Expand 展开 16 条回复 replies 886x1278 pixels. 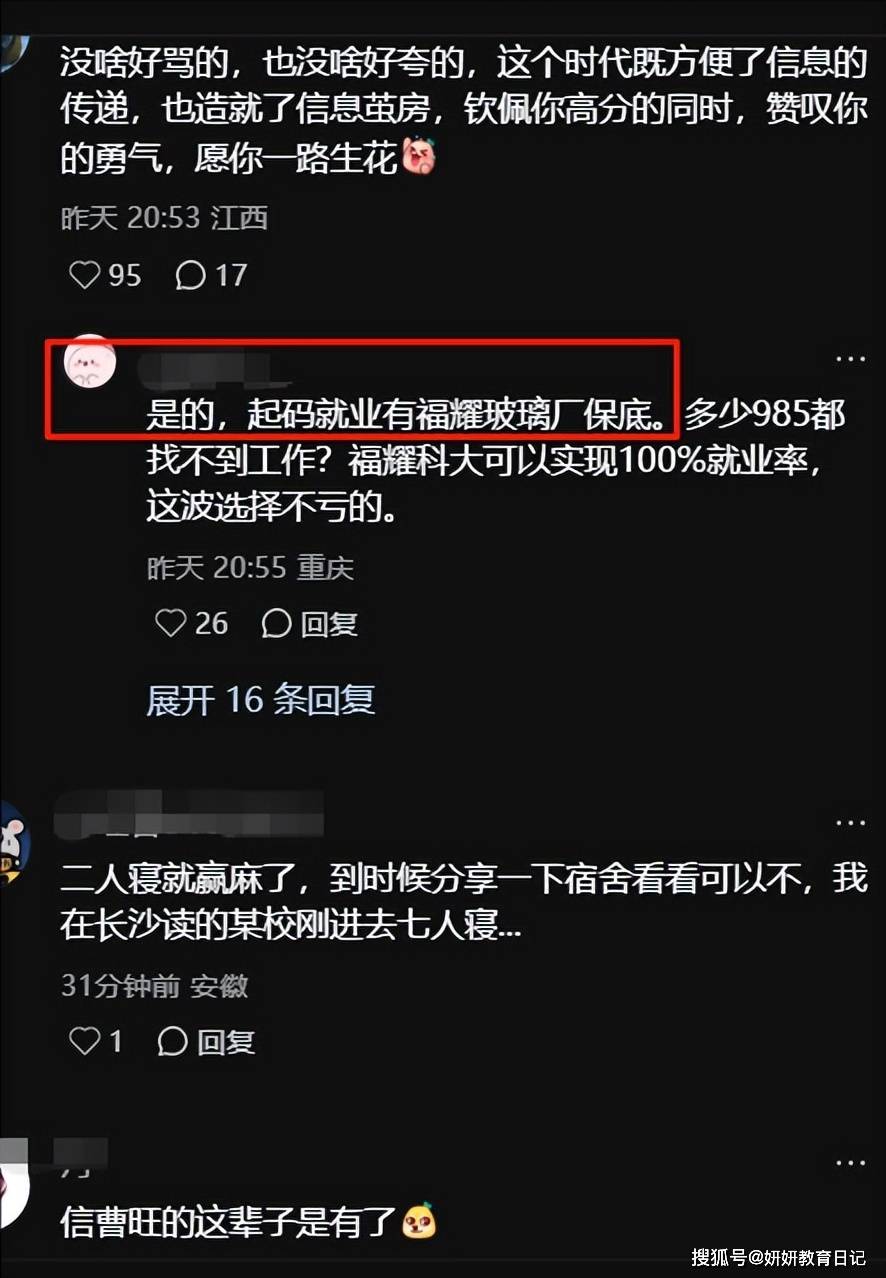point(261,699)
